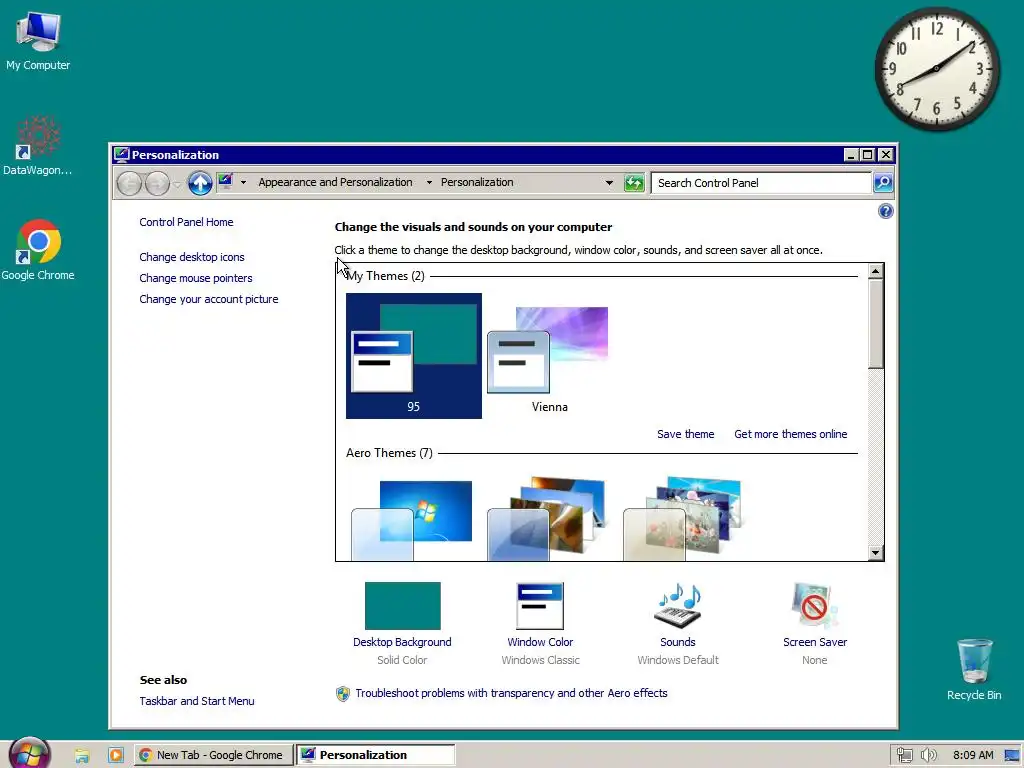
Task: Open Change your account picture link
Action: 208,299
